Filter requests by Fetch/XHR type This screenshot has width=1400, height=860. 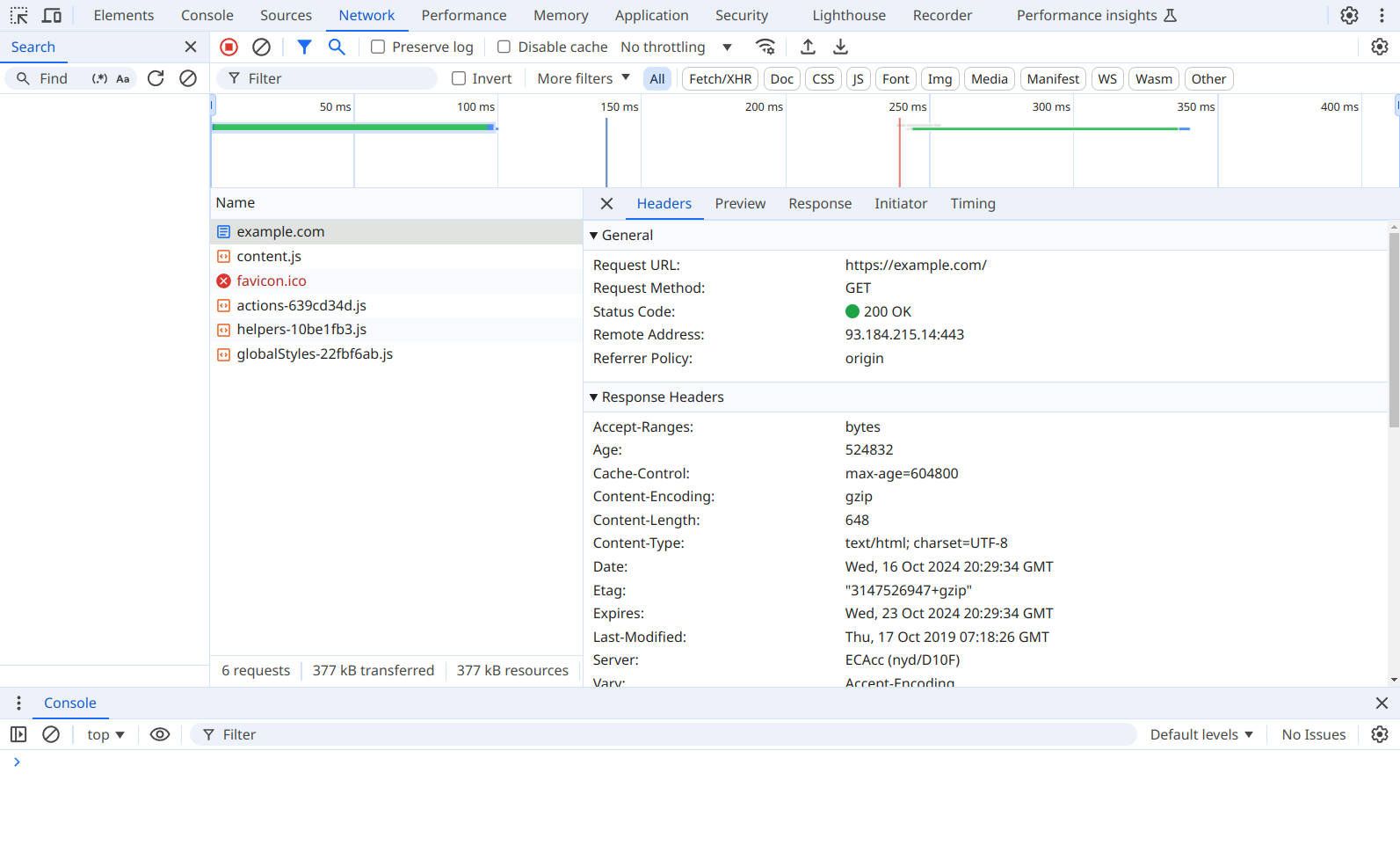[x=720, y=79]
